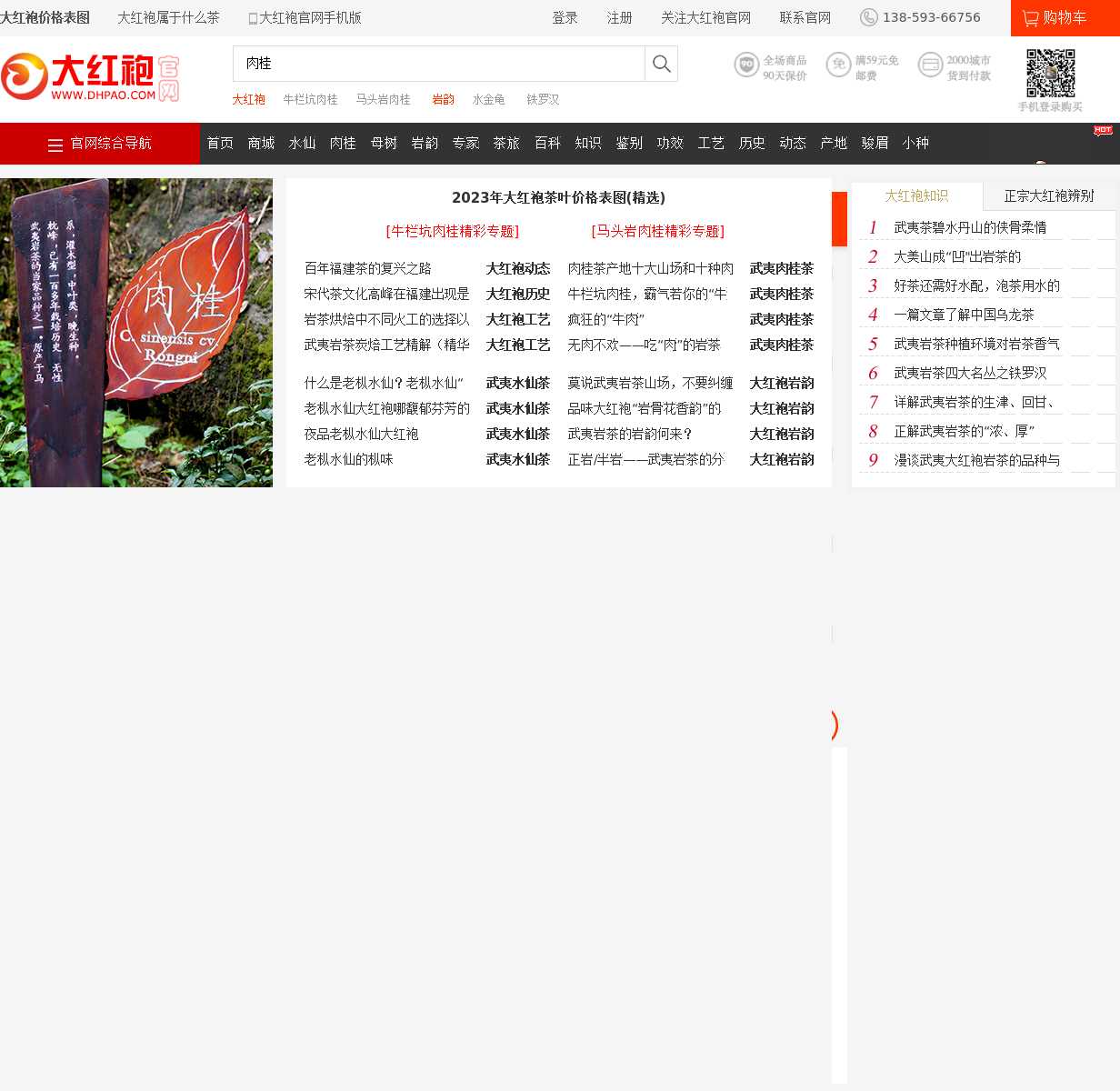Click the mobile phone icon beside 大红袍官网手机版
Image resolution: width=1120 pixels, height=1091 pixels.
point(253,18)
